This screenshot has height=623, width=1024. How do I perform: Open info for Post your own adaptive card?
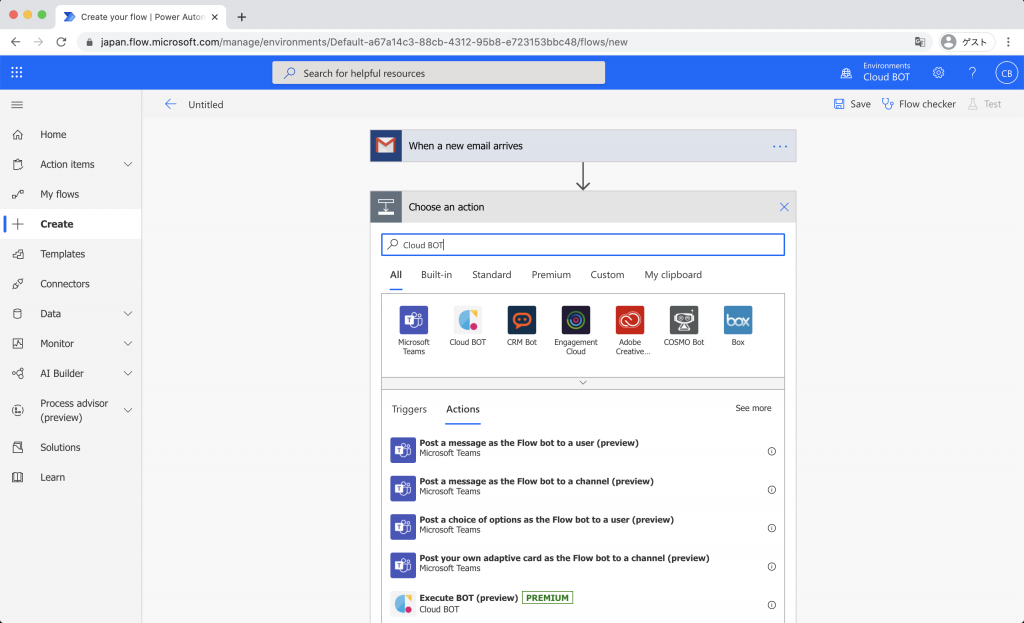(771, 567)
